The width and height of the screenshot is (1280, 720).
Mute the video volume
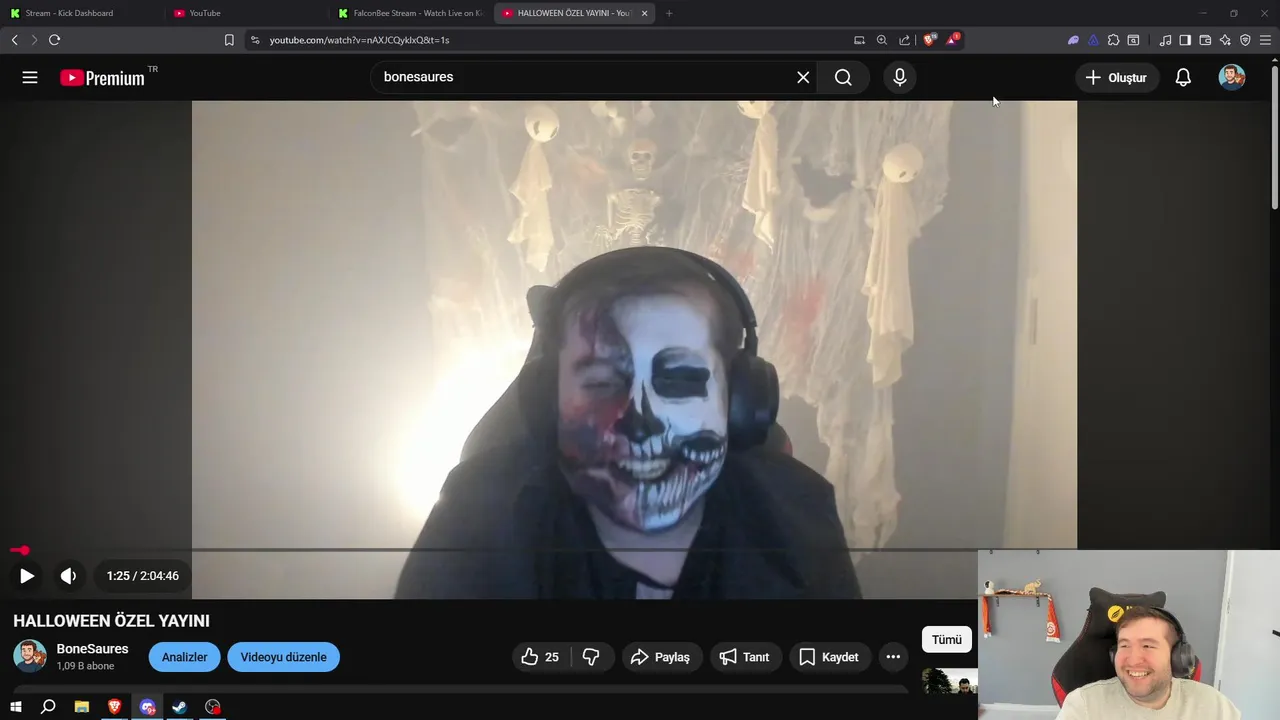click(68, 576)
